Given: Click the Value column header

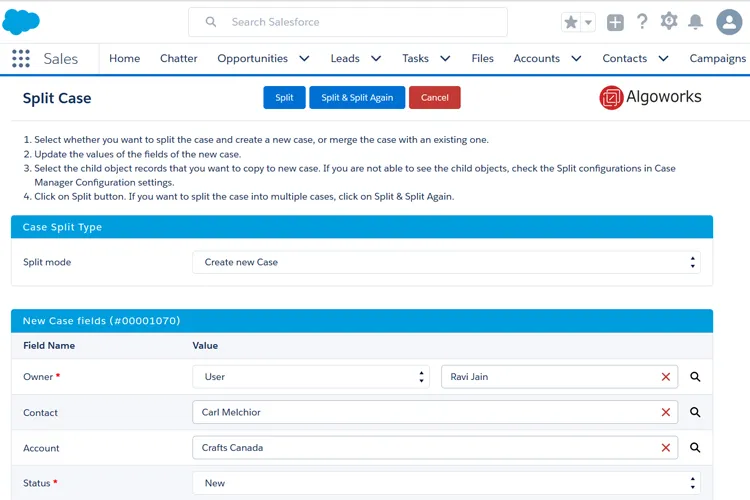Looking at the screenshot, I should coord(205,345).
